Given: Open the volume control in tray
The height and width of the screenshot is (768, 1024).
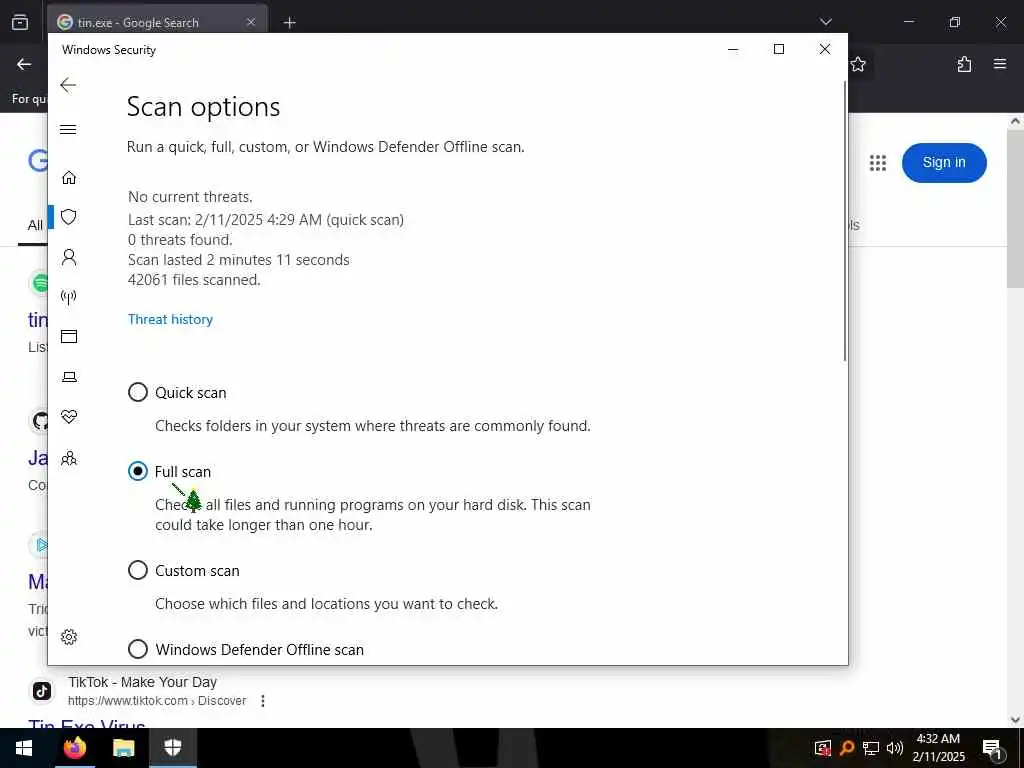Looking at the screenshot, I should pos(895,748).
